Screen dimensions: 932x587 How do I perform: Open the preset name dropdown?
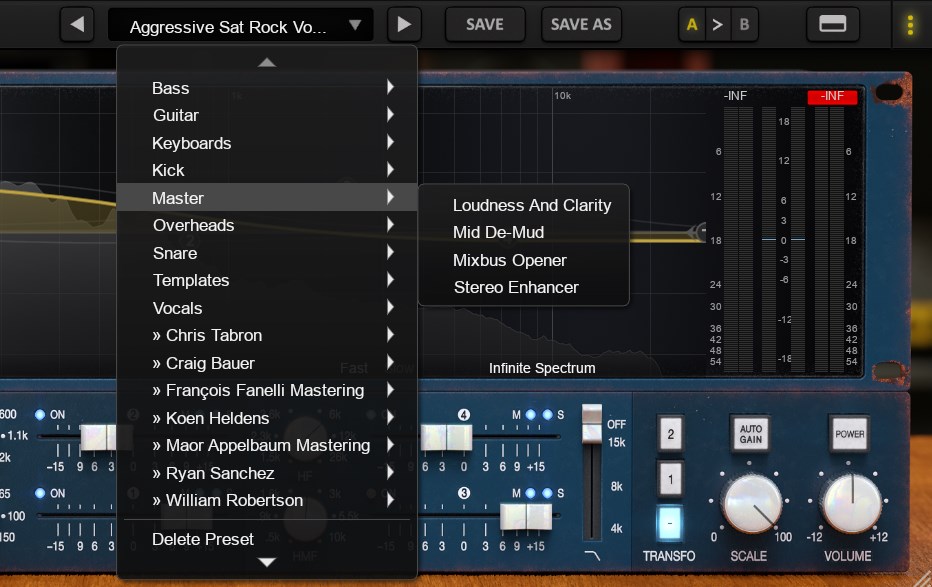240,26
